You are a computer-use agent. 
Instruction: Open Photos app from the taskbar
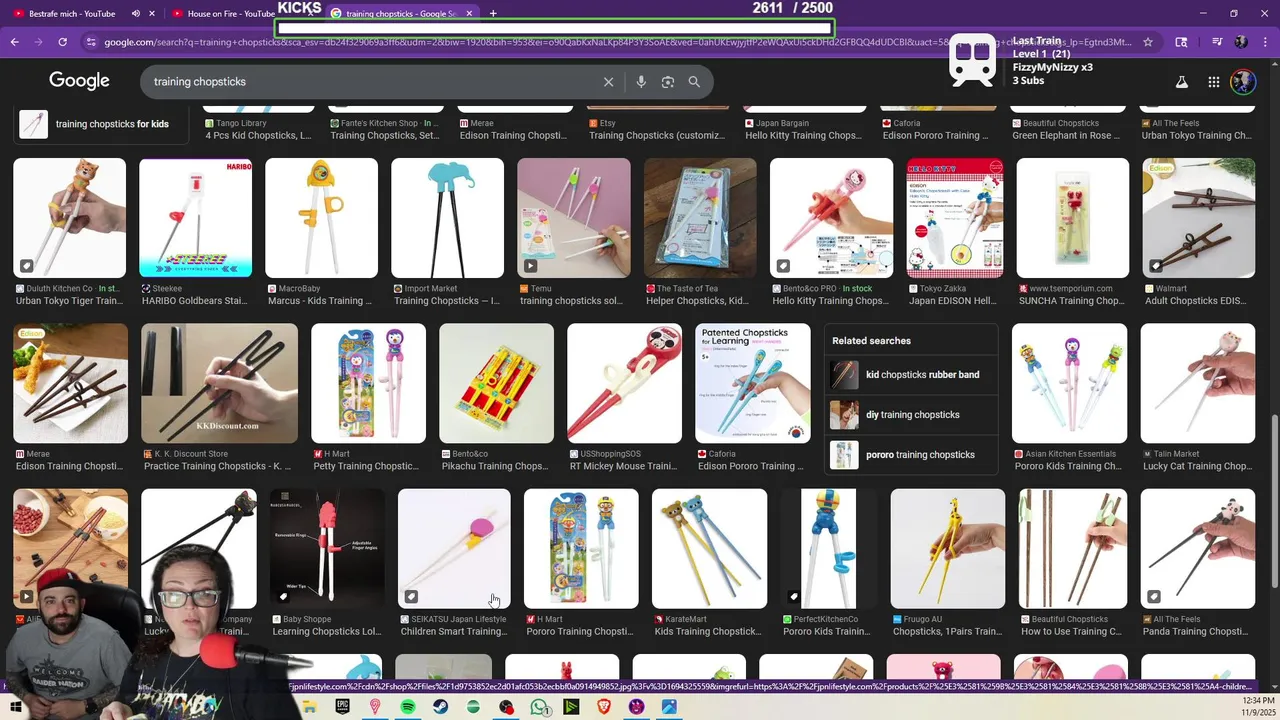coord(669,707)
